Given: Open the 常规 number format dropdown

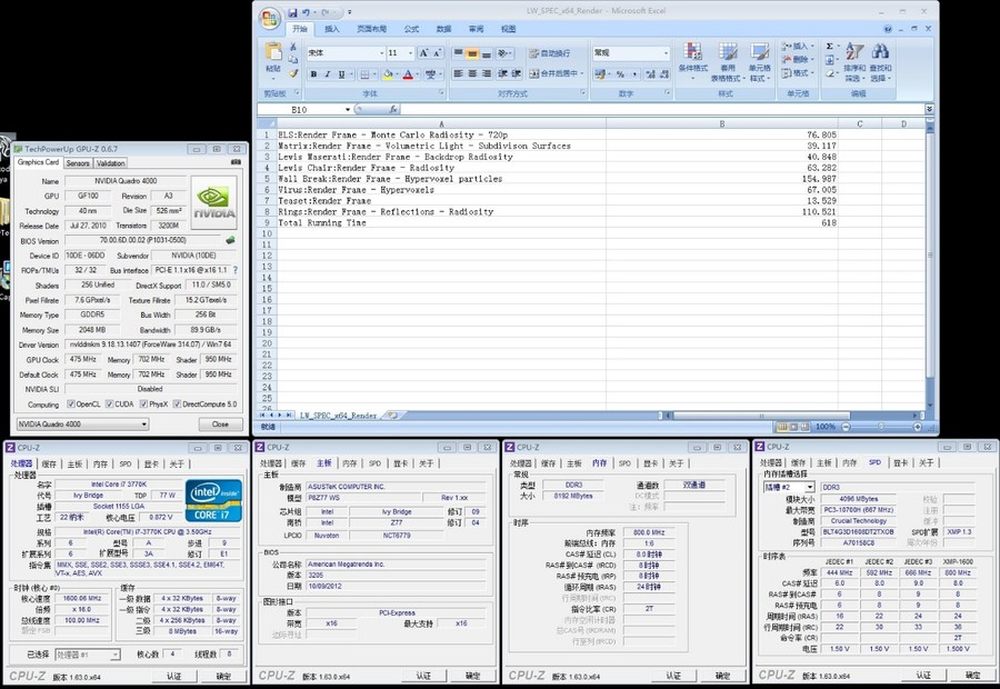Looking at the screenshot, I should [666, 53].
